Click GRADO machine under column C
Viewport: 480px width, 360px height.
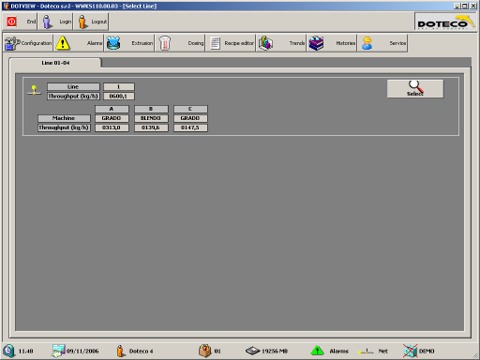click(x=190, y=118)
